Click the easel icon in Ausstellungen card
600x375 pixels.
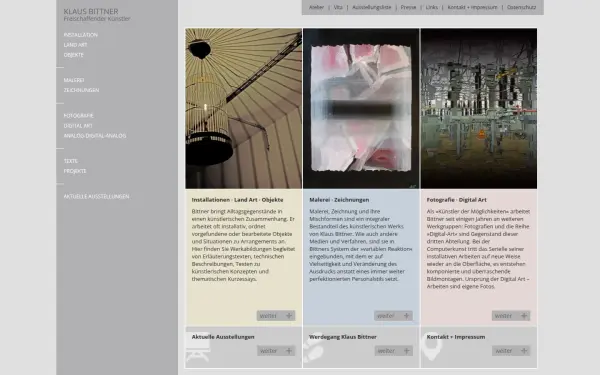coord(197,348)
